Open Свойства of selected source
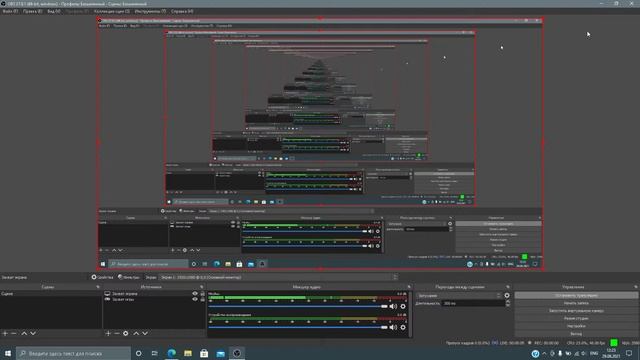This screenshot has height=360, width=640. point(102,277)
